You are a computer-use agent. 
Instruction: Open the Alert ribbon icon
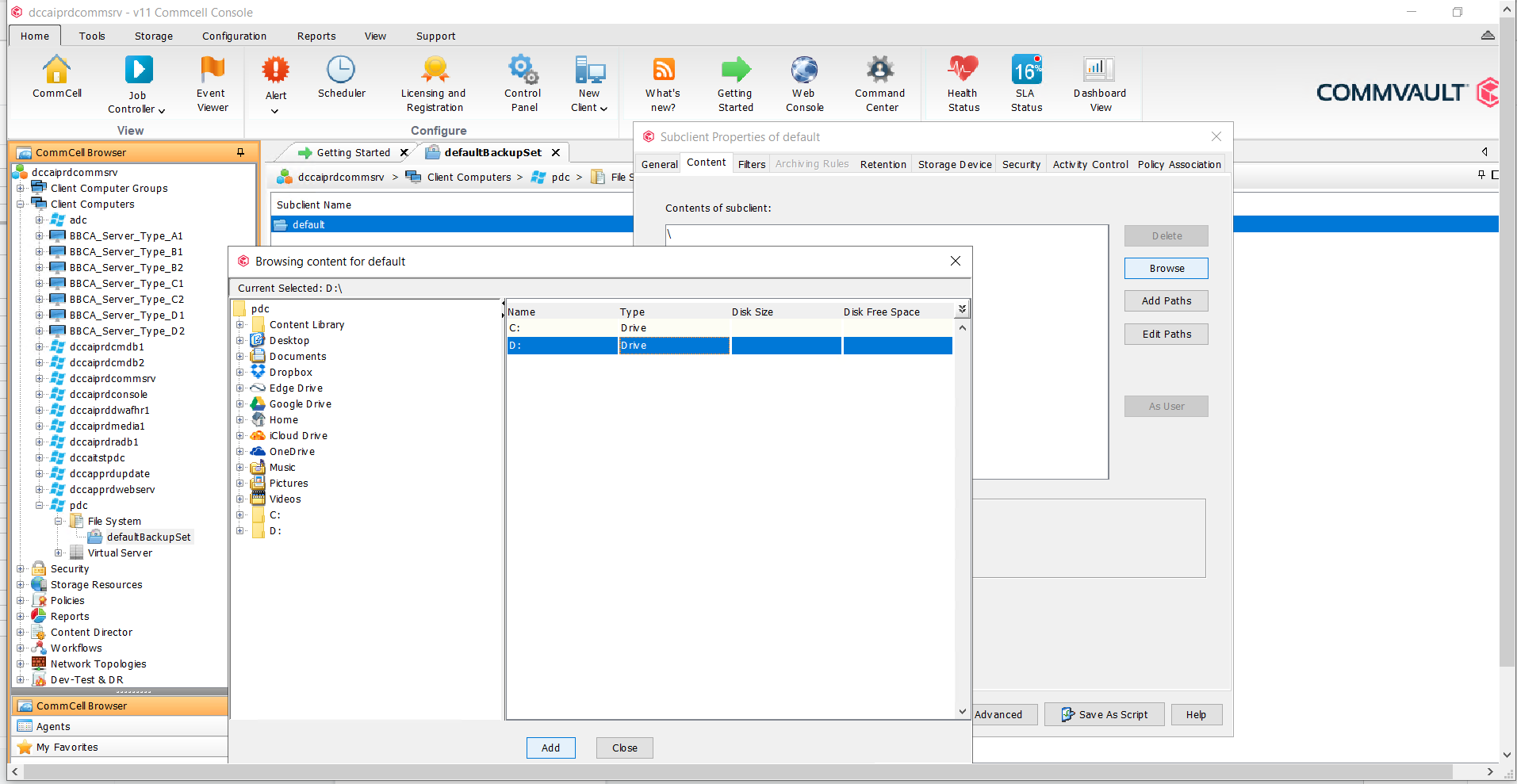point(275,70)
